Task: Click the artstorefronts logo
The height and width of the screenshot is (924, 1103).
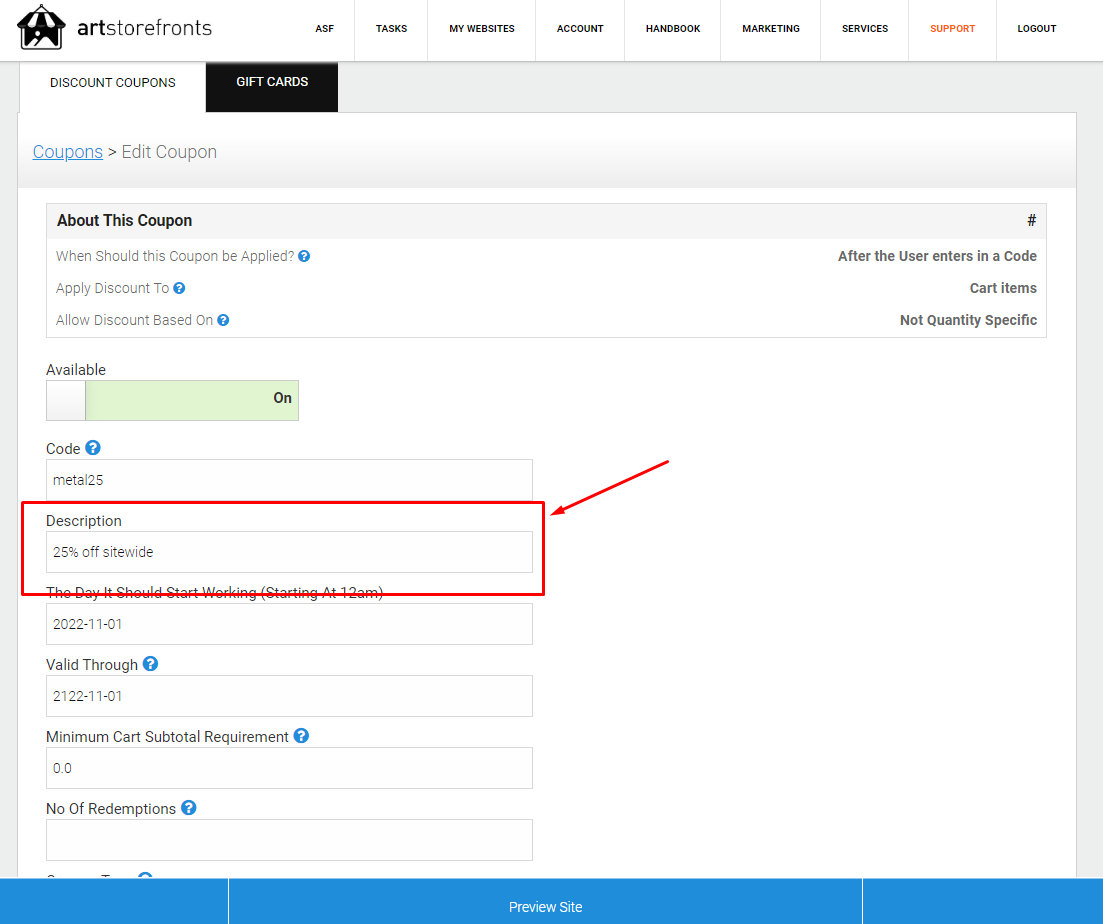Action: tap(113, 28)
